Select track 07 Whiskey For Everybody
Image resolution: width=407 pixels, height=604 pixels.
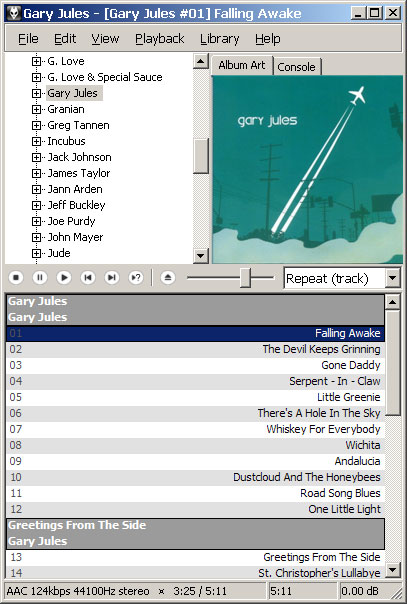(195, 429)
